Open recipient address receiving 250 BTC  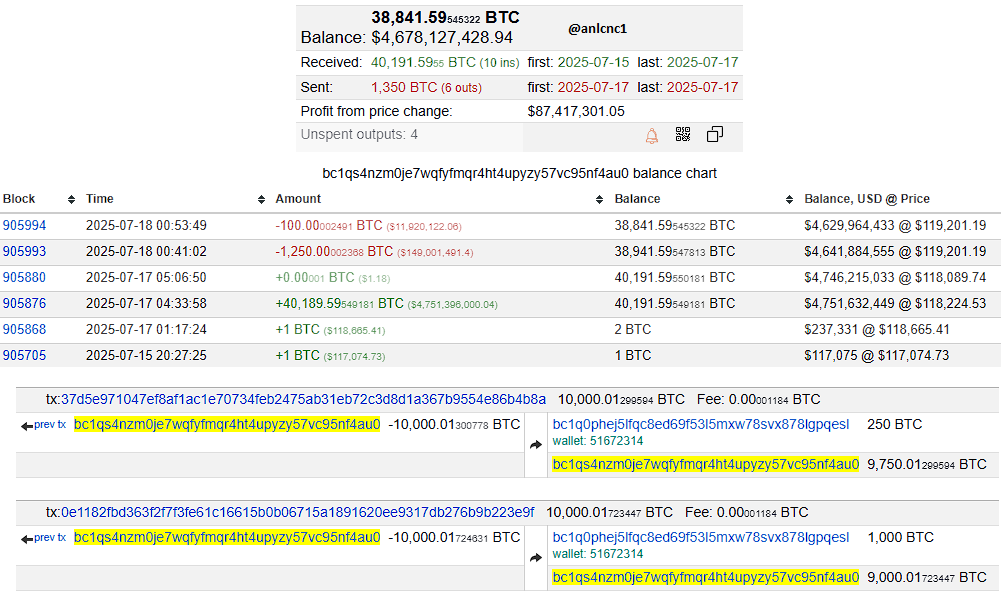[x=700, y=424]
